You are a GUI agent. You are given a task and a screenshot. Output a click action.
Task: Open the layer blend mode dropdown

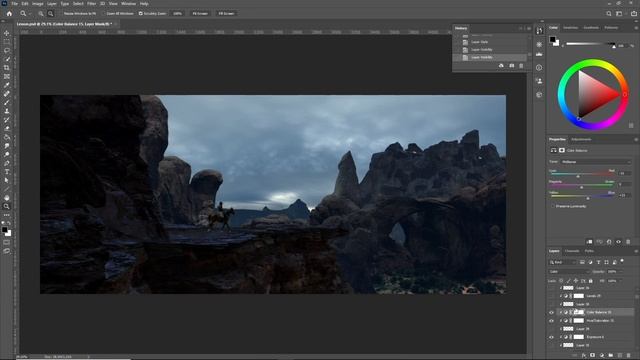[569, 271]
